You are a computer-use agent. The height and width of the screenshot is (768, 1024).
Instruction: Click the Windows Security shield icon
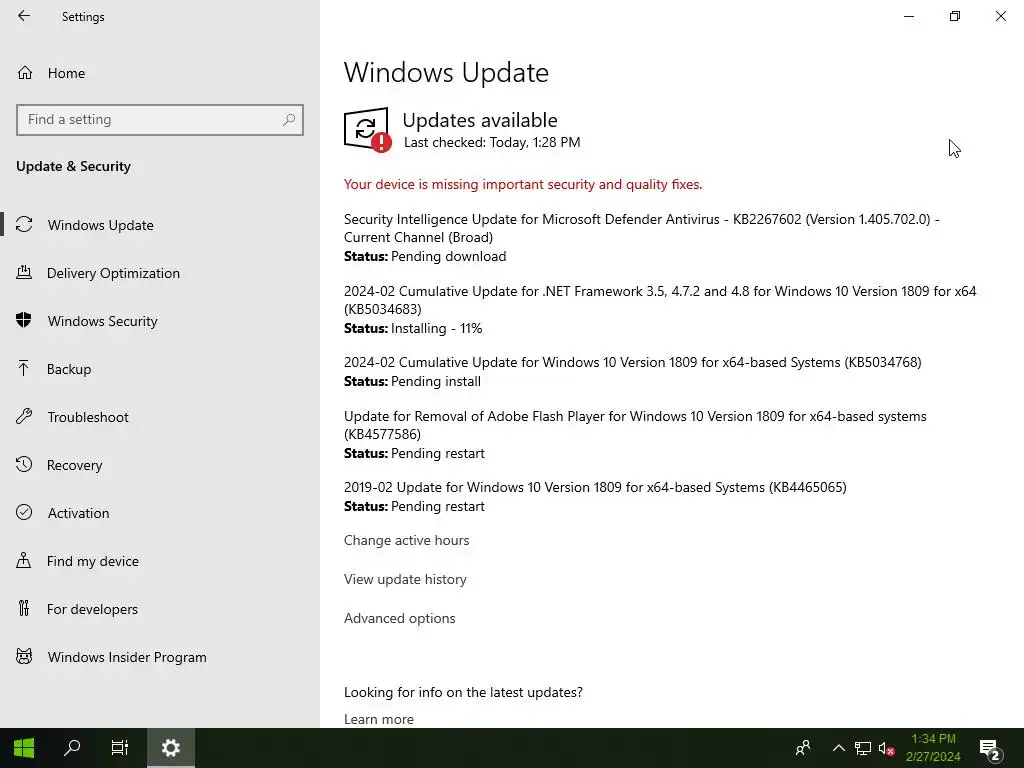pyautogui.click(x=24, y=320)
